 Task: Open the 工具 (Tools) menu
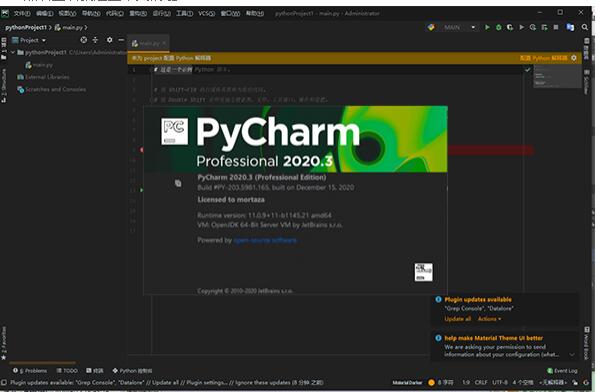coord(184,14)
